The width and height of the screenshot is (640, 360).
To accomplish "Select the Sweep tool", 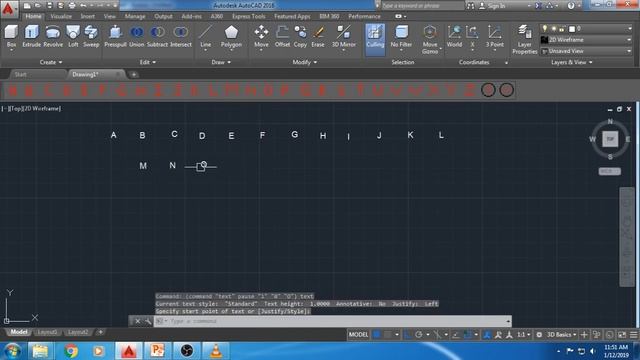I will point(91,37).
